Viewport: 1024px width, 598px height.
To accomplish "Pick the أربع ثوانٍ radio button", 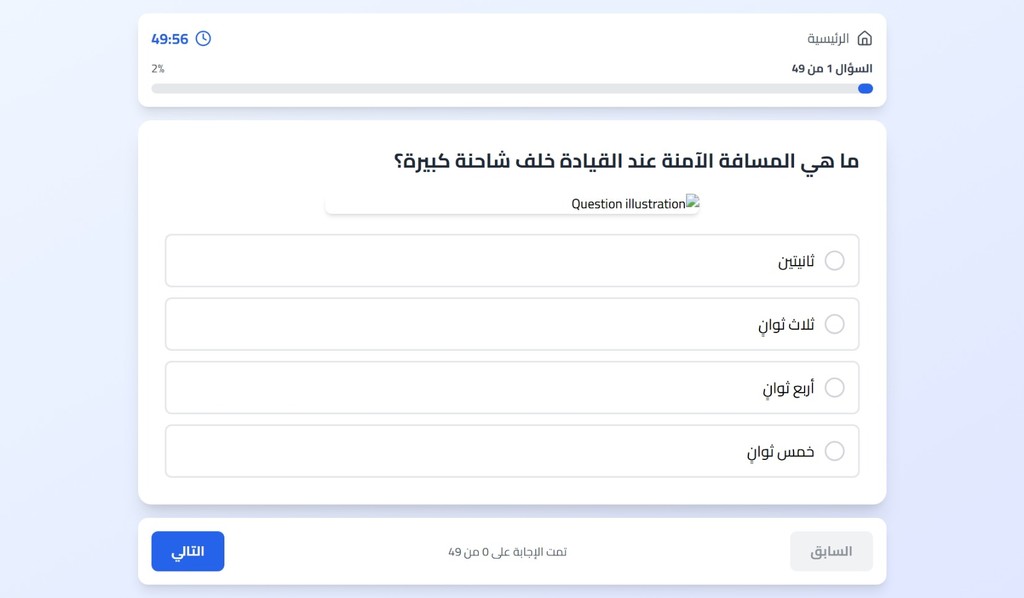I will click(x=835, y=388).
